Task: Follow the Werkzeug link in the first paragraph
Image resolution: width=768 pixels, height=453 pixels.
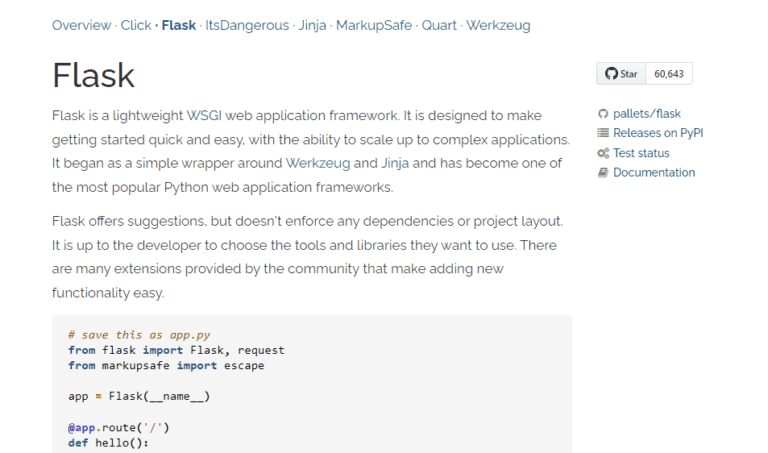Action: [317, 162]
